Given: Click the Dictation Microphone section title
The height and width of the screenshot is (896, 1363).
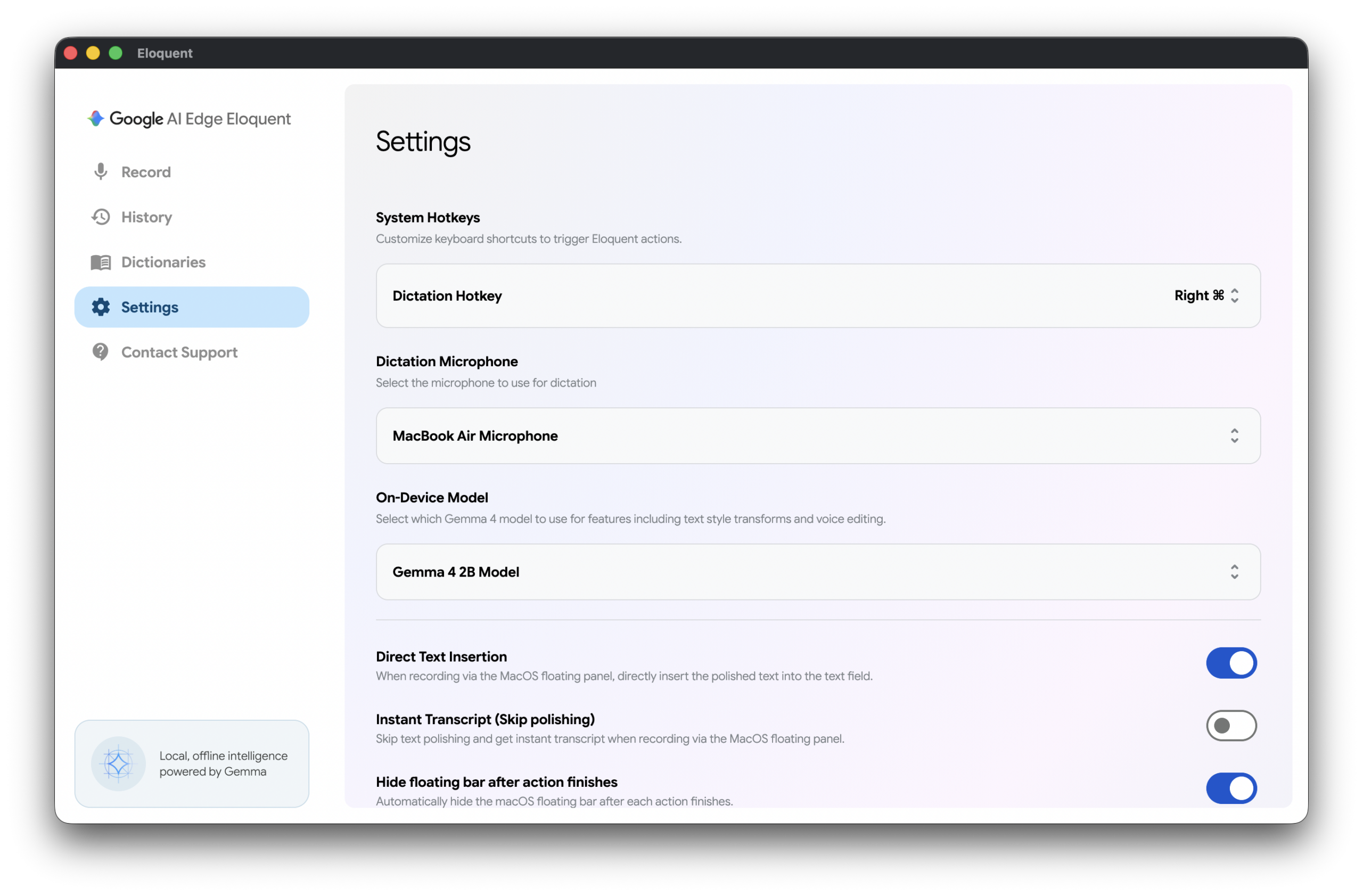Looking at the screenshot, I should 447,362.
